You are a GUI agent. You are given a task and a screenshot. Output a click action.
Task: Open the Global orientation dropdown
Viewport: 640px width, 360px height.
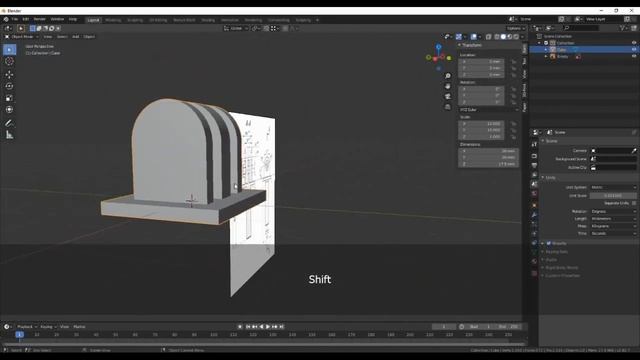pyautogui.click(x=236, y=28)
